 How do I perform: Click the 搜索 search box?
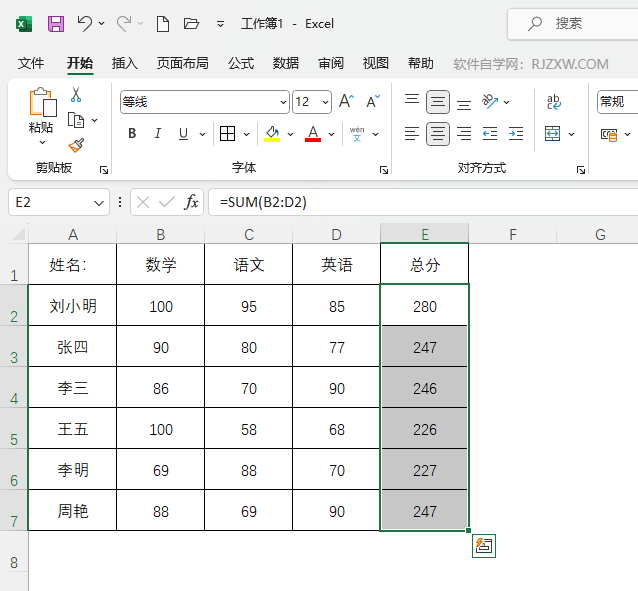[573, 24]
